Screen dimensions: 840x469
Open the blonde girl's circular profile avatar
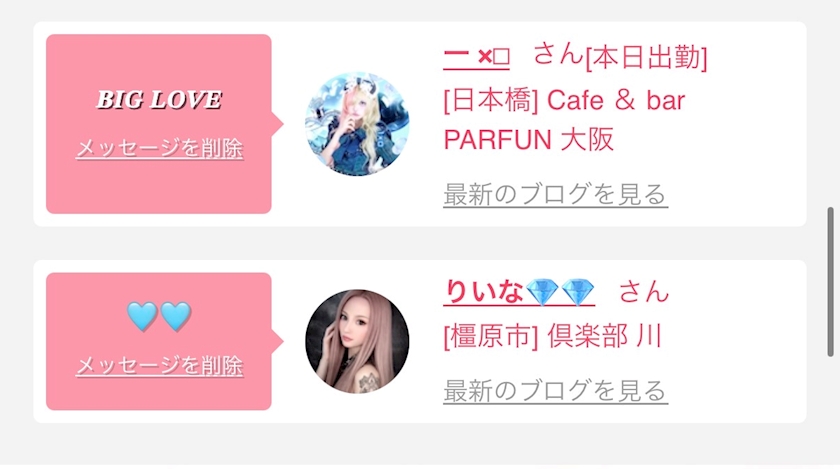tap(357, 124)
